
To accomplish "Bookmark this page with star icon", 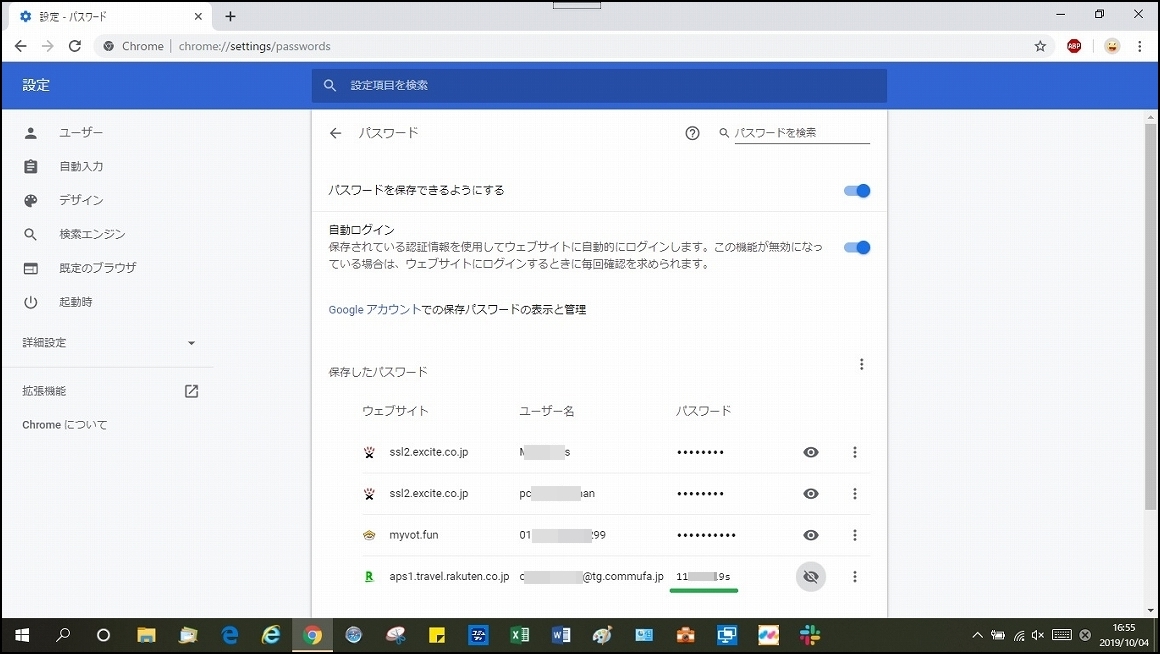I will 1040,46.
